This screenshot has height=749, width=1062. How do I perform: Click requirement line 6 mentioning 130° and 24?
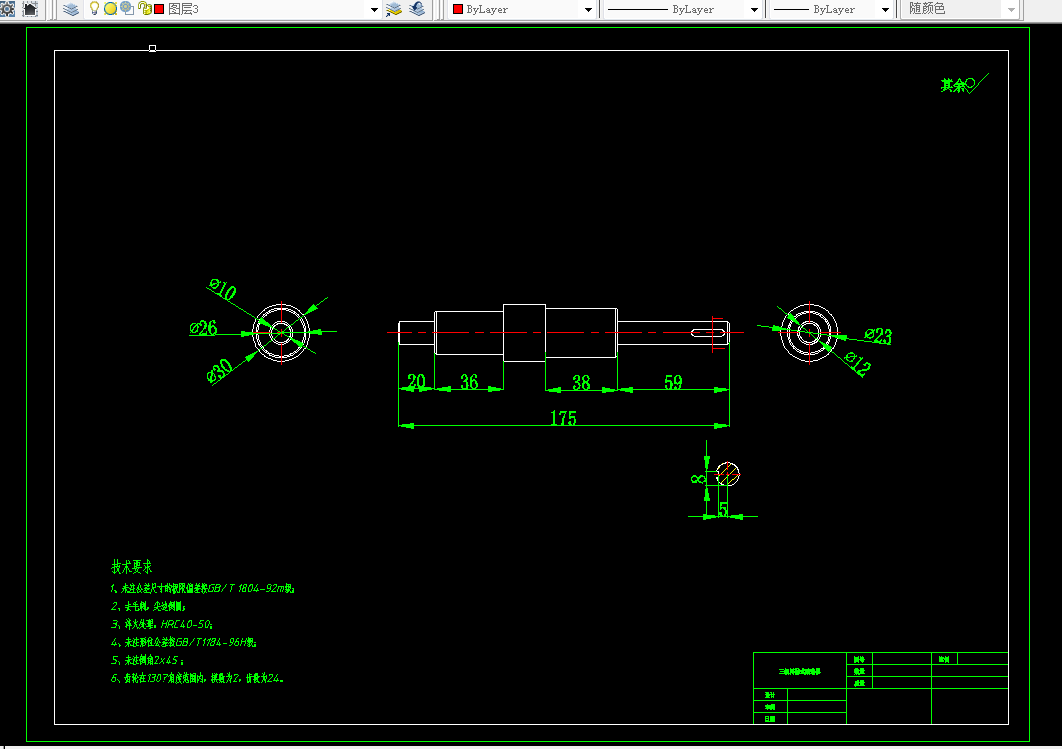click(197, 678)
